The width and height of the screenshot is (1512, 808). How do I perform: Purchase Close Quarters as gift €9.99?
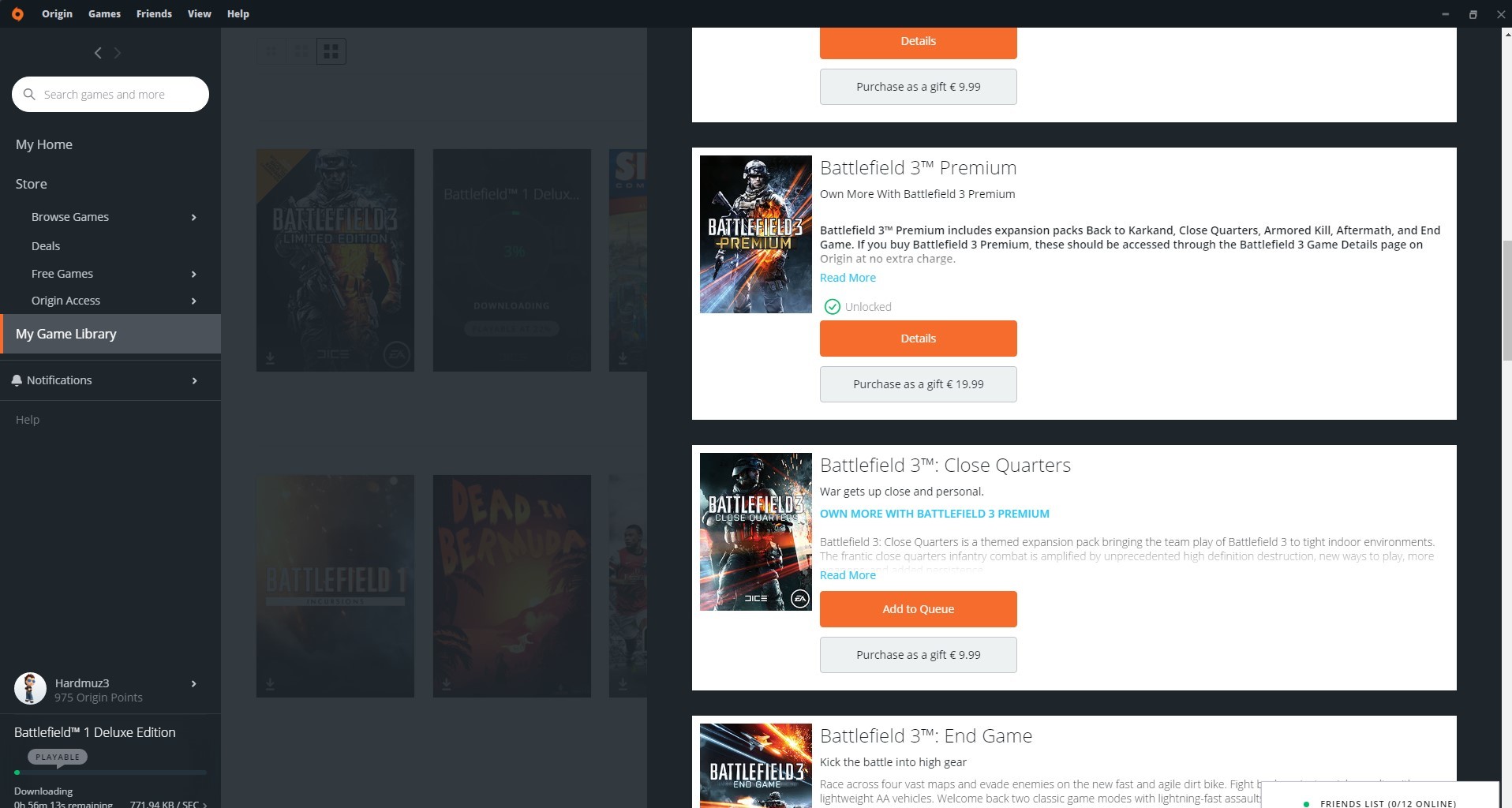(x=918, y=655)
